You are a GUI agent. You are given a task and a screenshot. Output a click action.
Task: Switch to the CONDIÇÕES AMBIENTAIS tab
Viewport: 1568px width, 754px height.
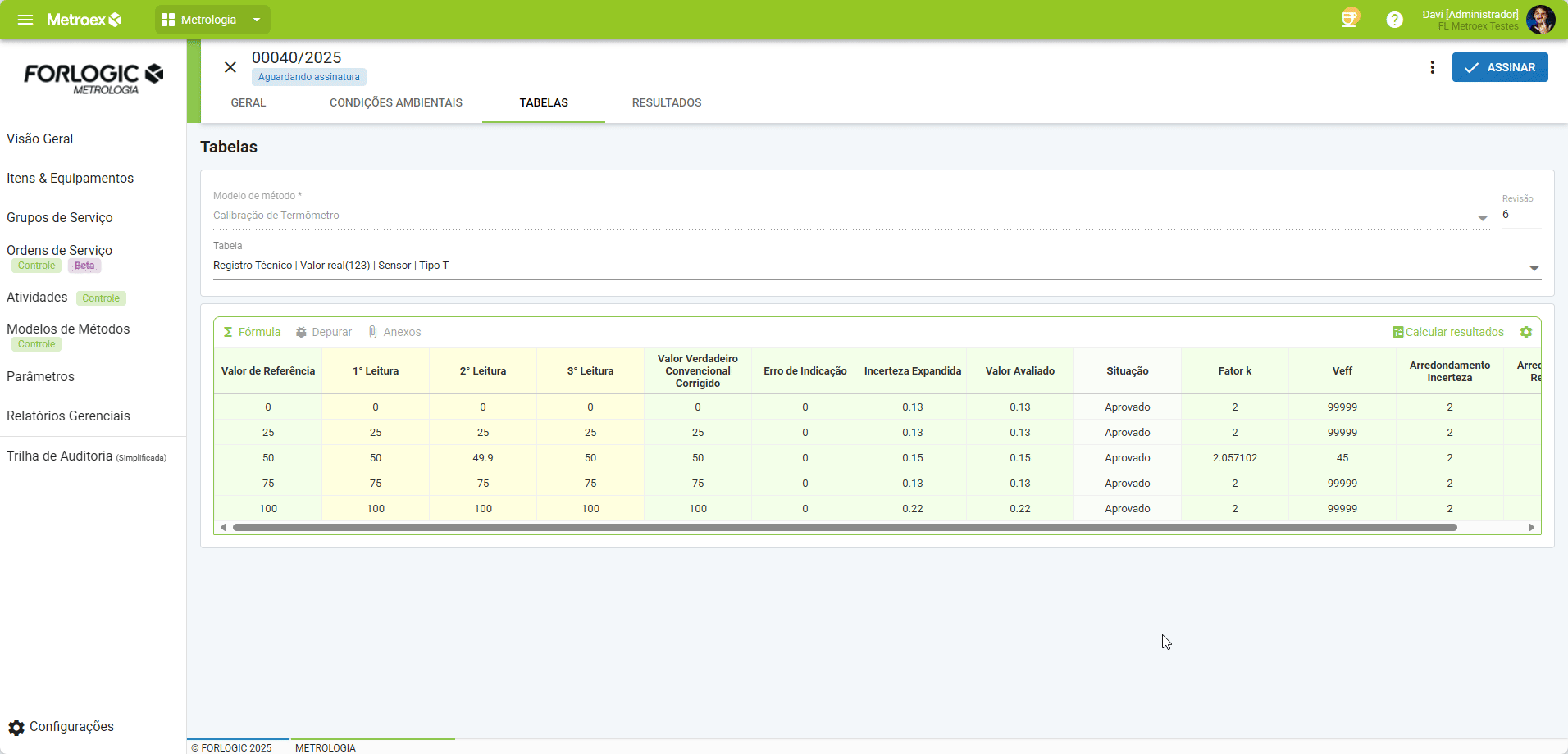[395, 102]
